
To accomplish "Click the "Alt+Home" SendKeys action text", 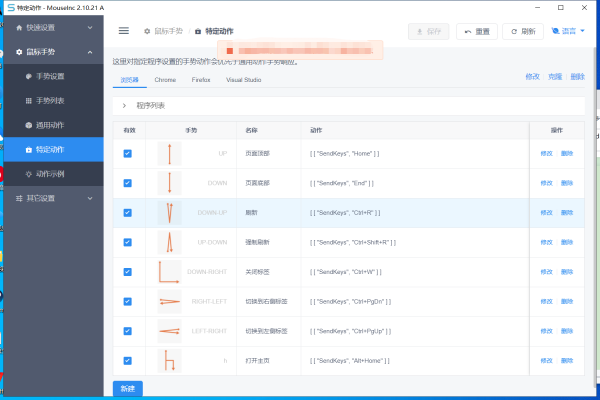I will pyautogui.click(x=350, y=361).
